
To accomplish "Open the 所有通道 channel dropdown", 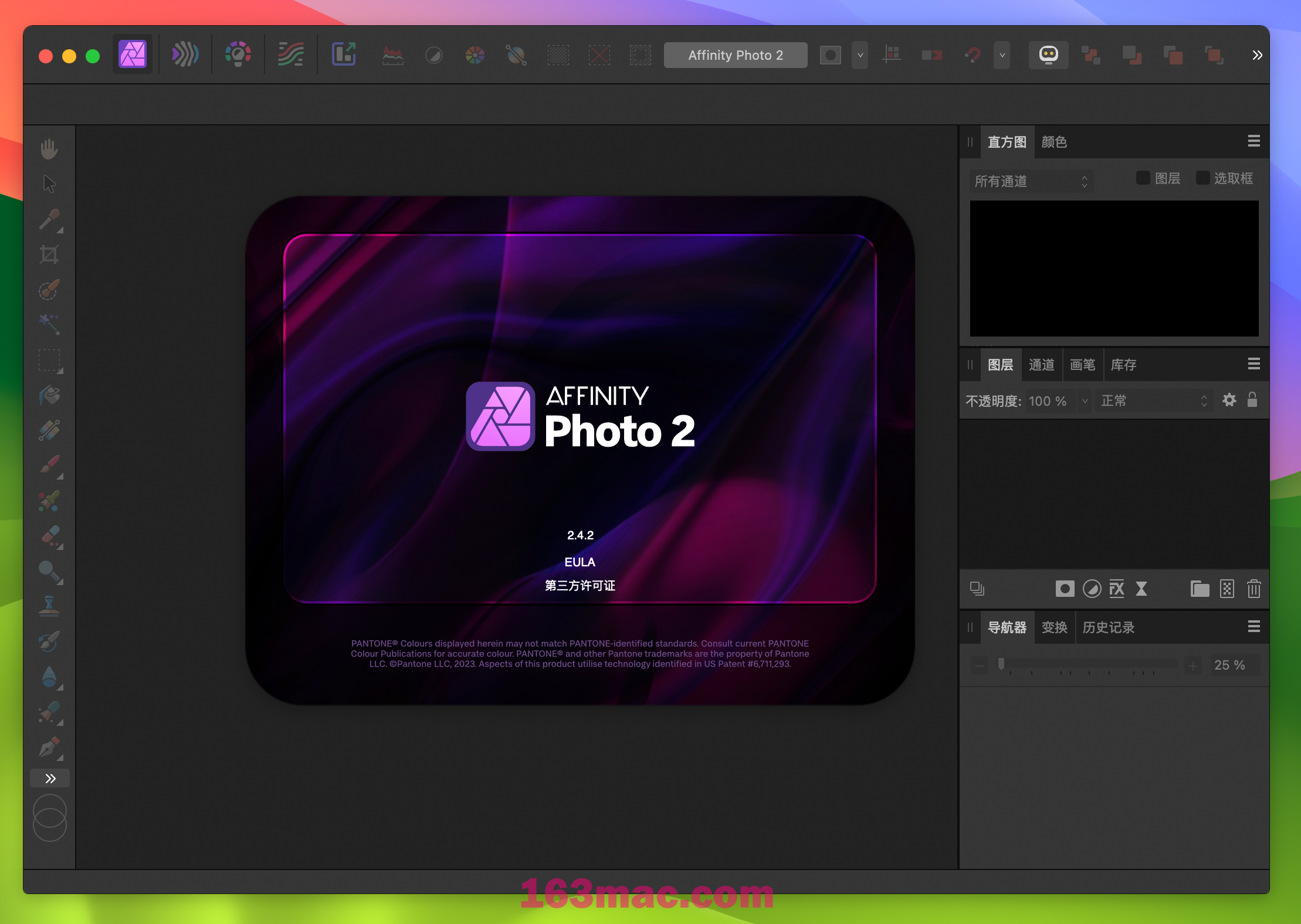I will (1031, 181).
